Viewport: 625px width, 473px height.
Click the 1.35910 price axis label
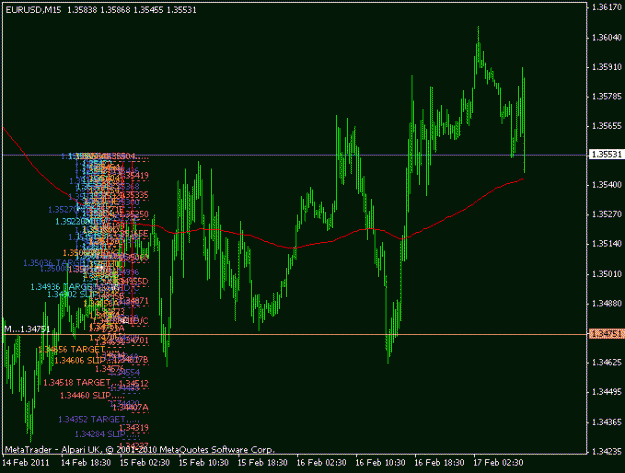607,67
